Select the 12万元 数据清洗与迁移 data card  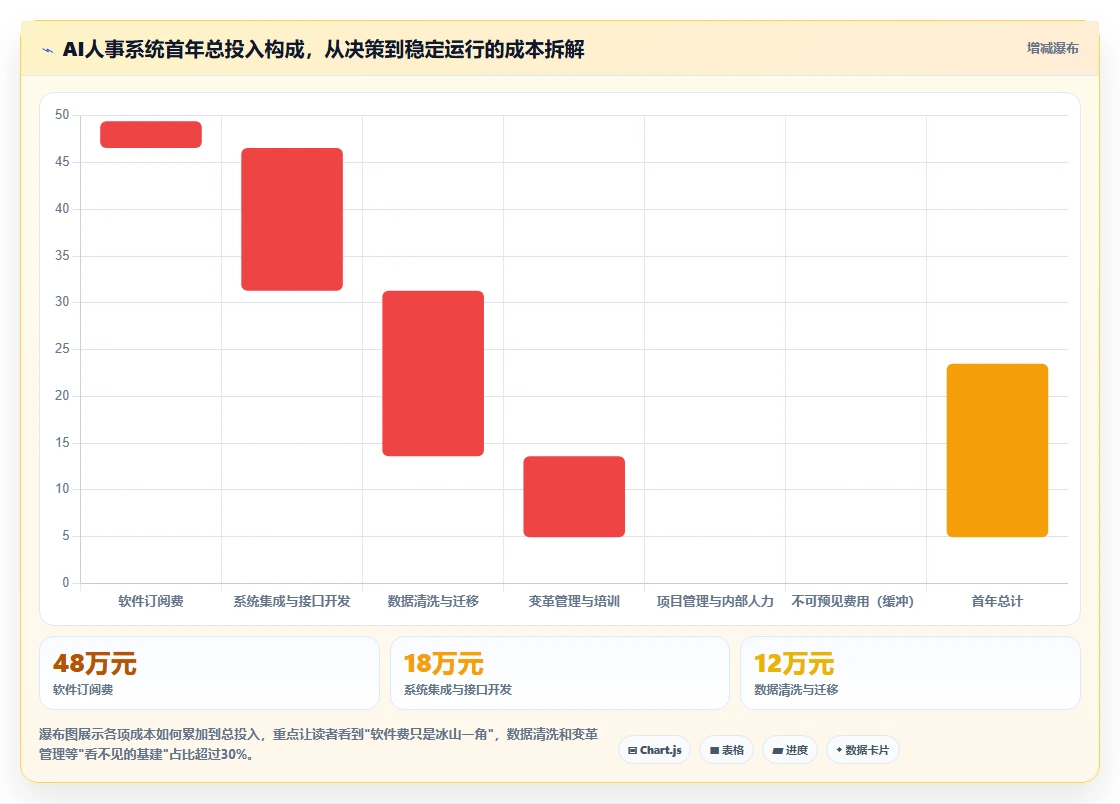point(910,673)
